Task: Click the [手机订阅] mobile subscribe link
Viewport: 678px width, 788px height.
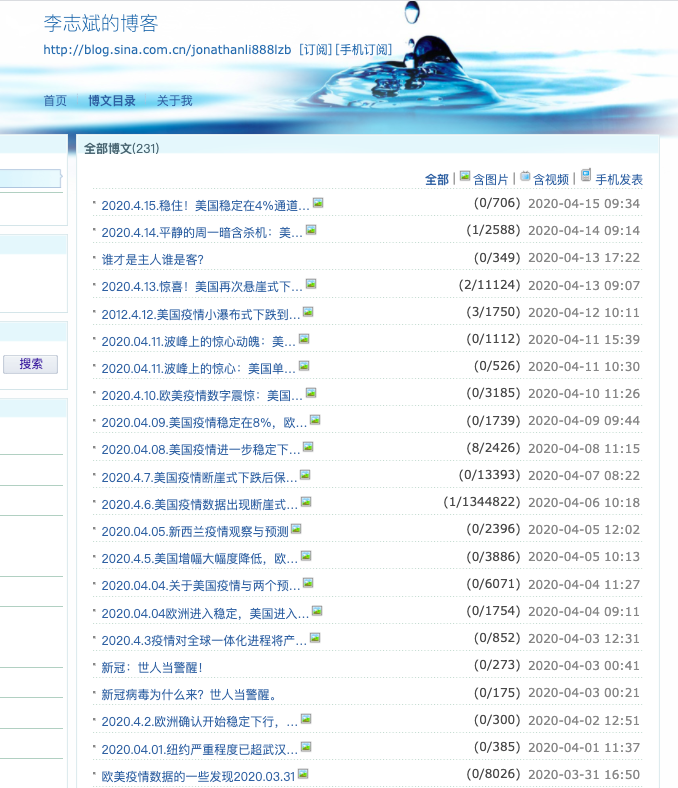Action: click(x=363, y=50)
